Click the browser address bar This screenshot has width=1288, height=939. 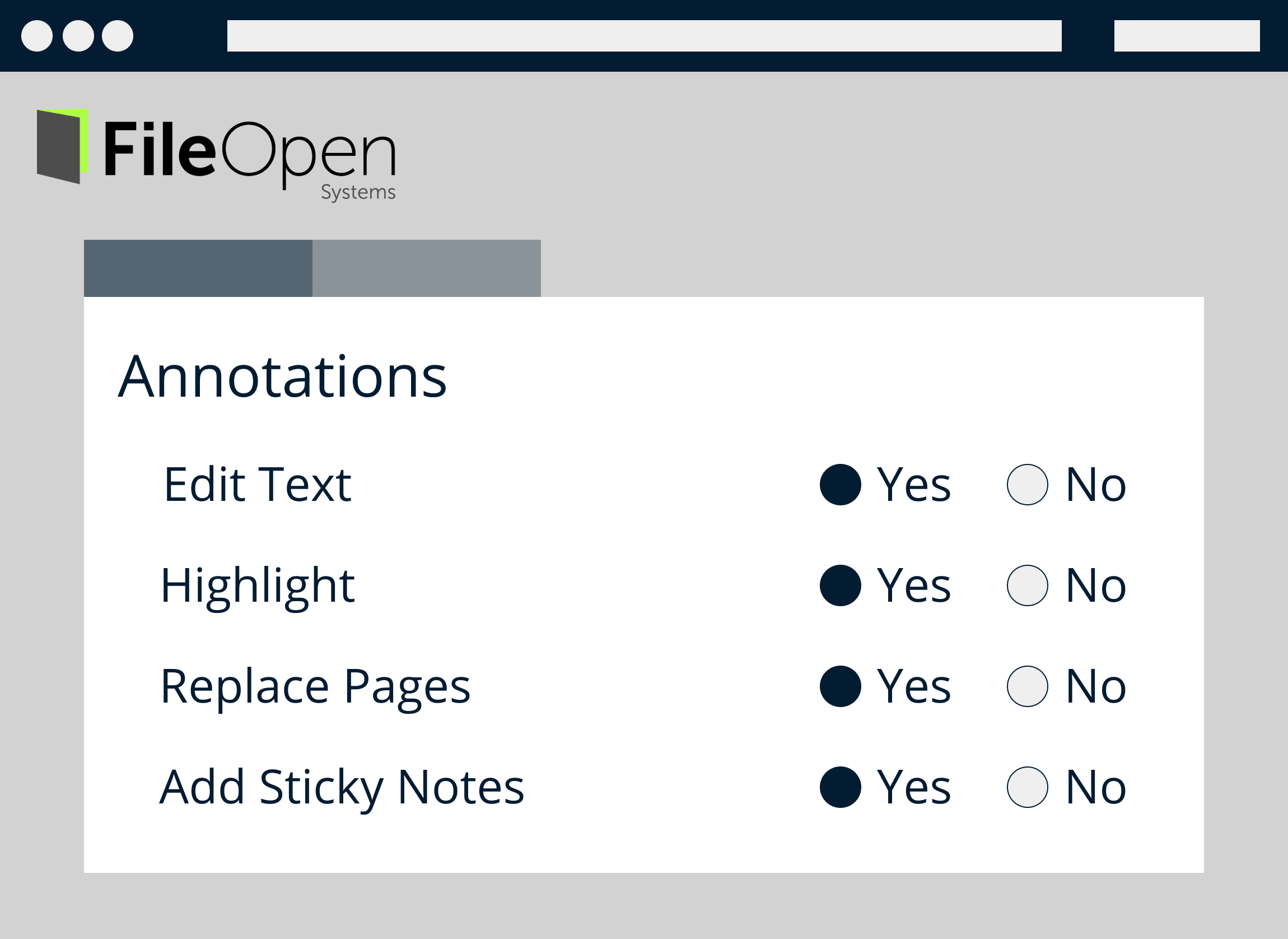(644, 36)
